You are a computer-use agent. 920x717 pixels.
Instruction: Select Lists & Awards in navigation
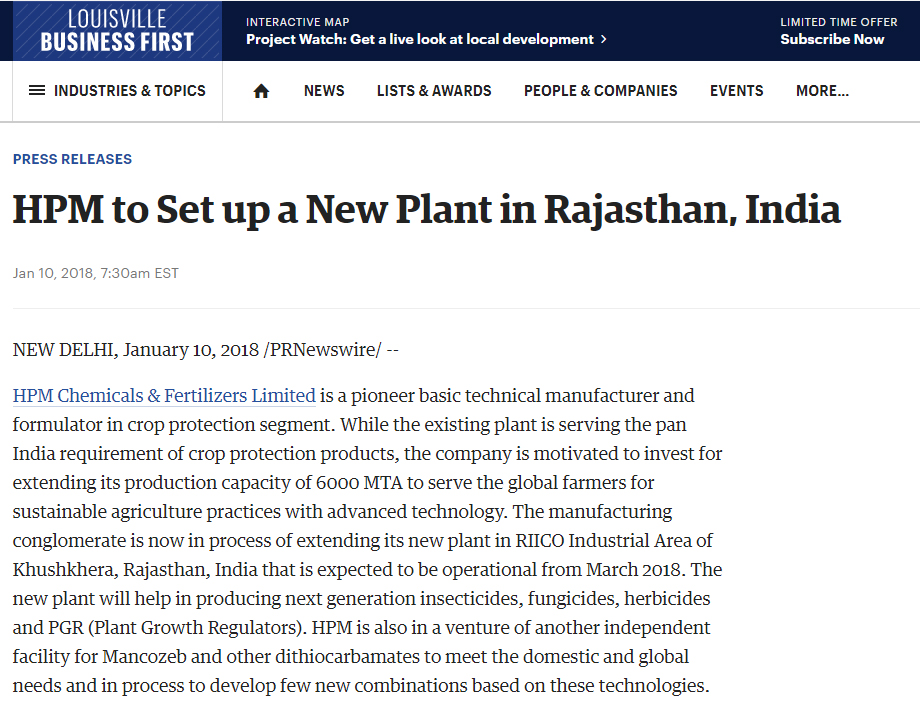coord(434,91)
